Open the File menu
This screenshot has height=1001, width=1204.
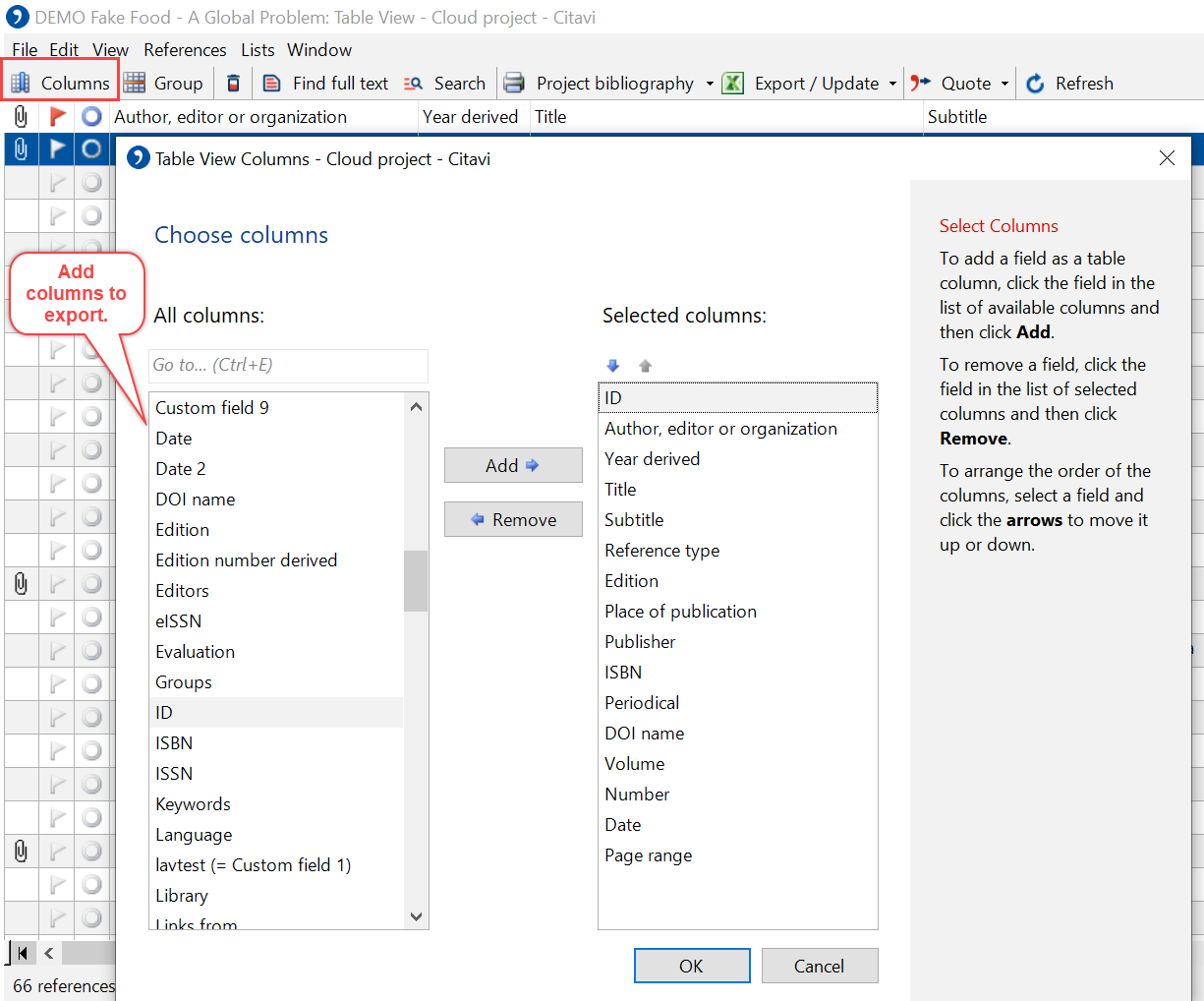pyautogui.click(x=25, y=50)
